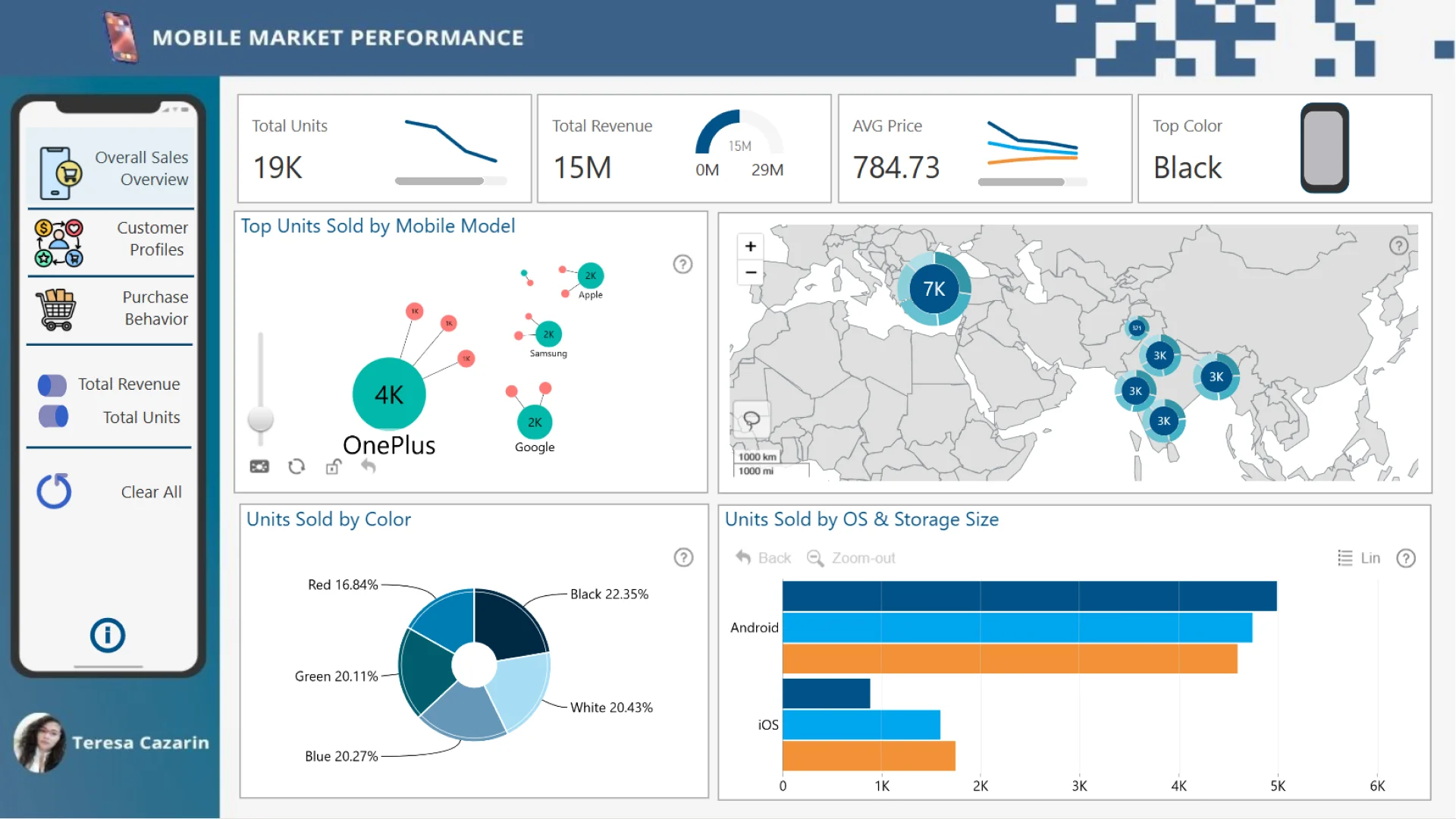The image size is (1456, 819).
Task: Click help icon on OS & Storage chart
Action: (1406, 559)
